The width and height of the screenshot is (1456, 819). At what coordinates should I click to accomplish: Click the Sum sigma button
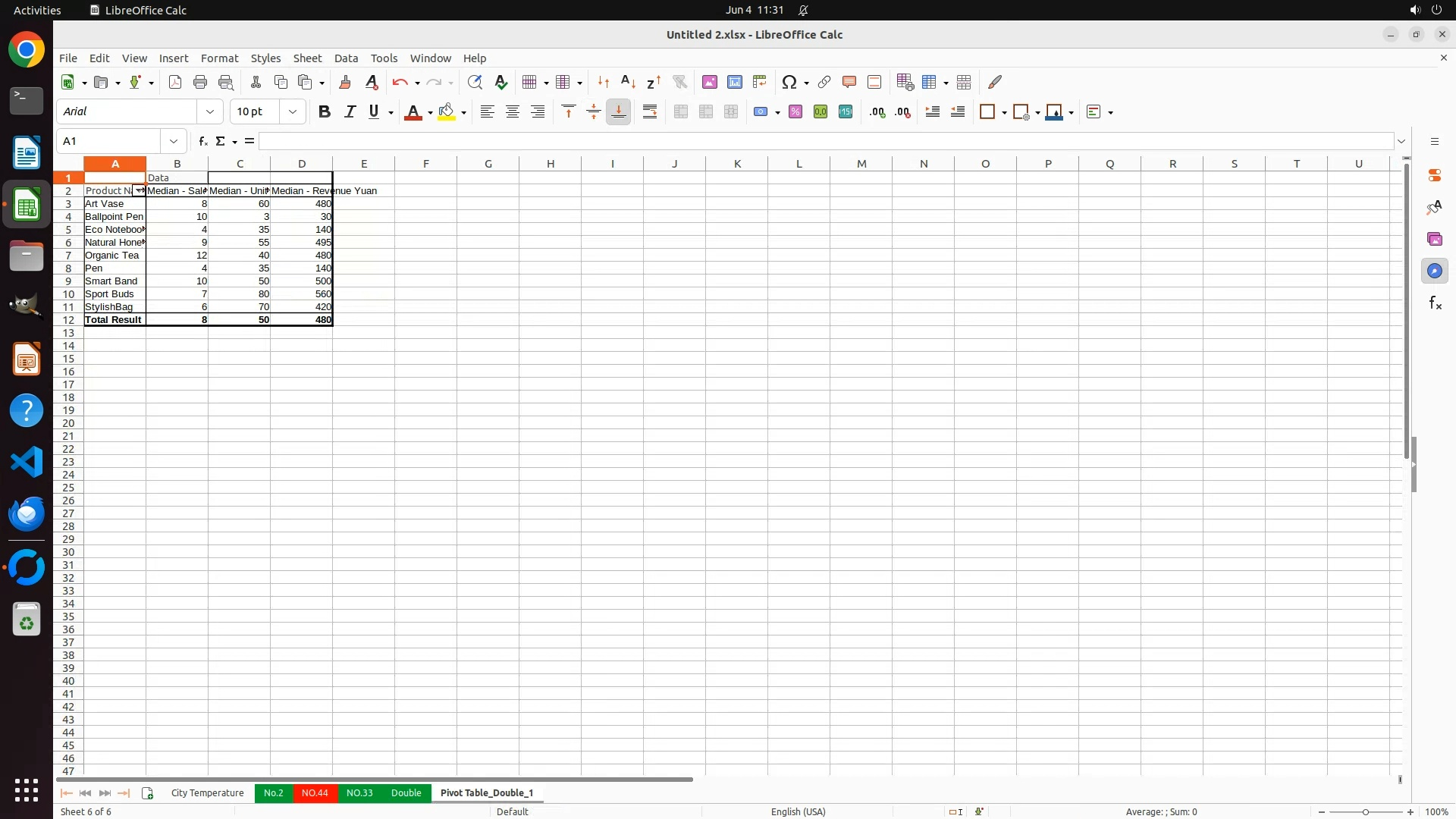(x=221, y=141)
